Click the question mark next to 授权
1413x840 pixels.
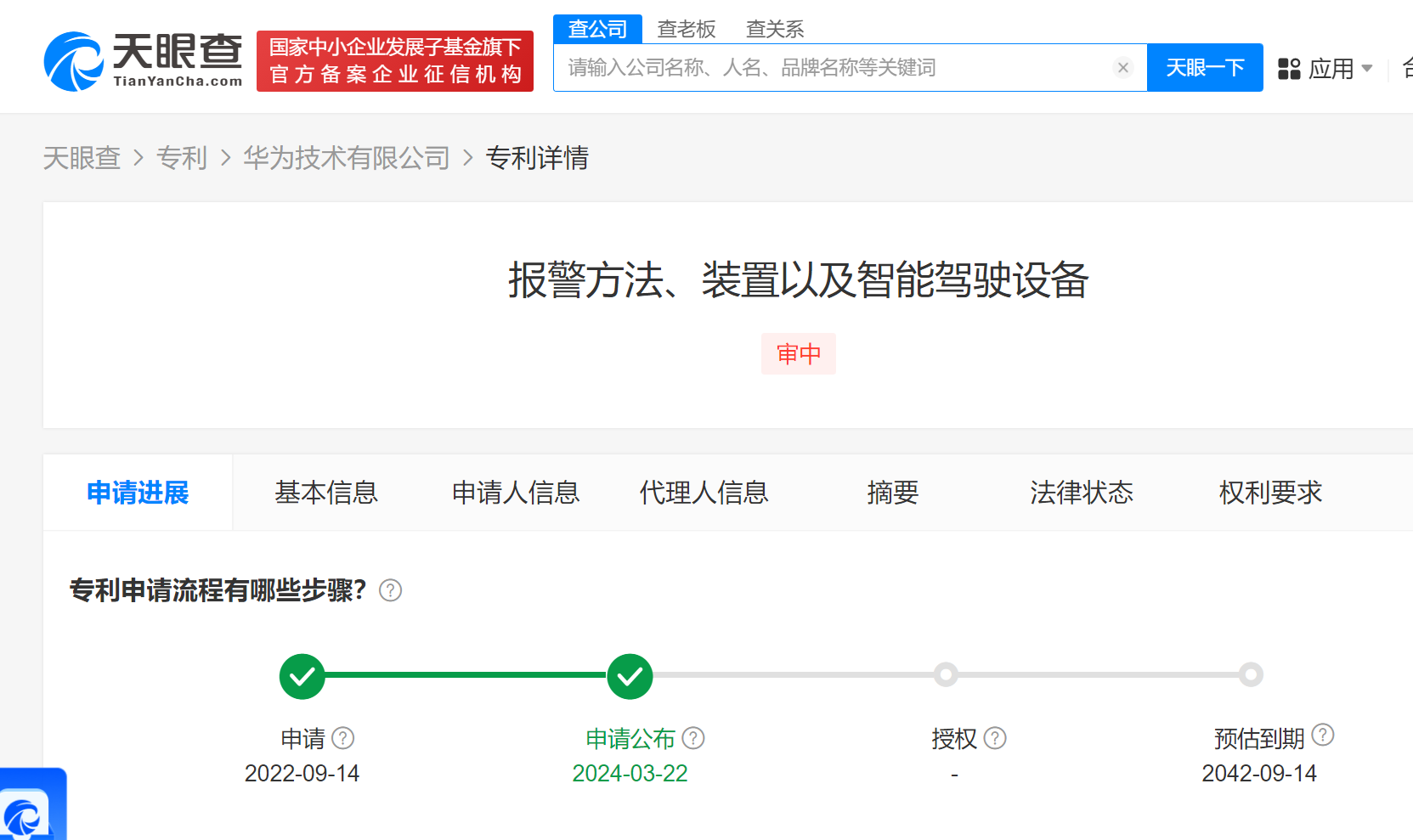(995, 738)
